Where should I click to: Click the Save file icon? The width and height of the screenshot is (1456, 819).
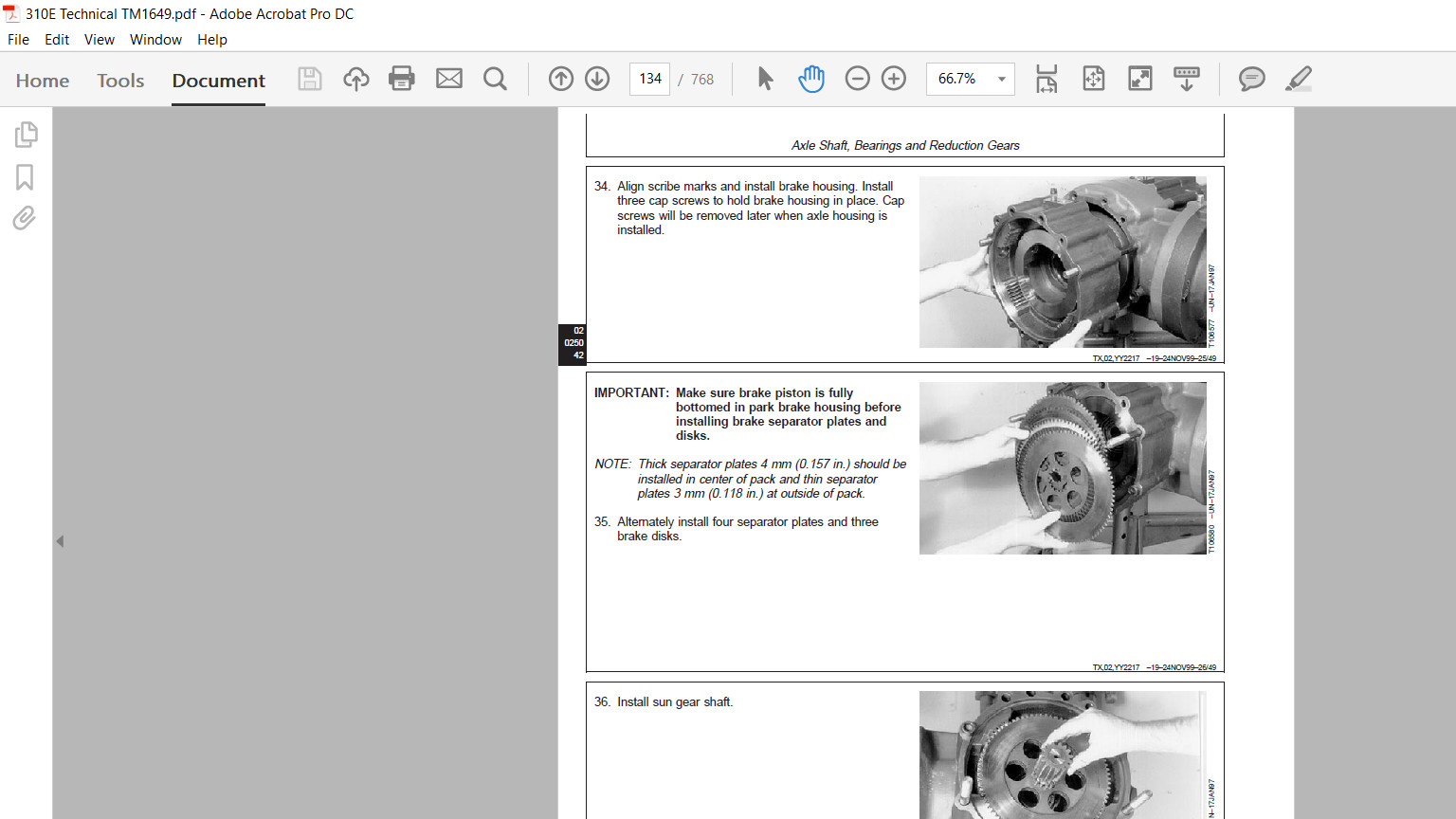coord(310,79)
